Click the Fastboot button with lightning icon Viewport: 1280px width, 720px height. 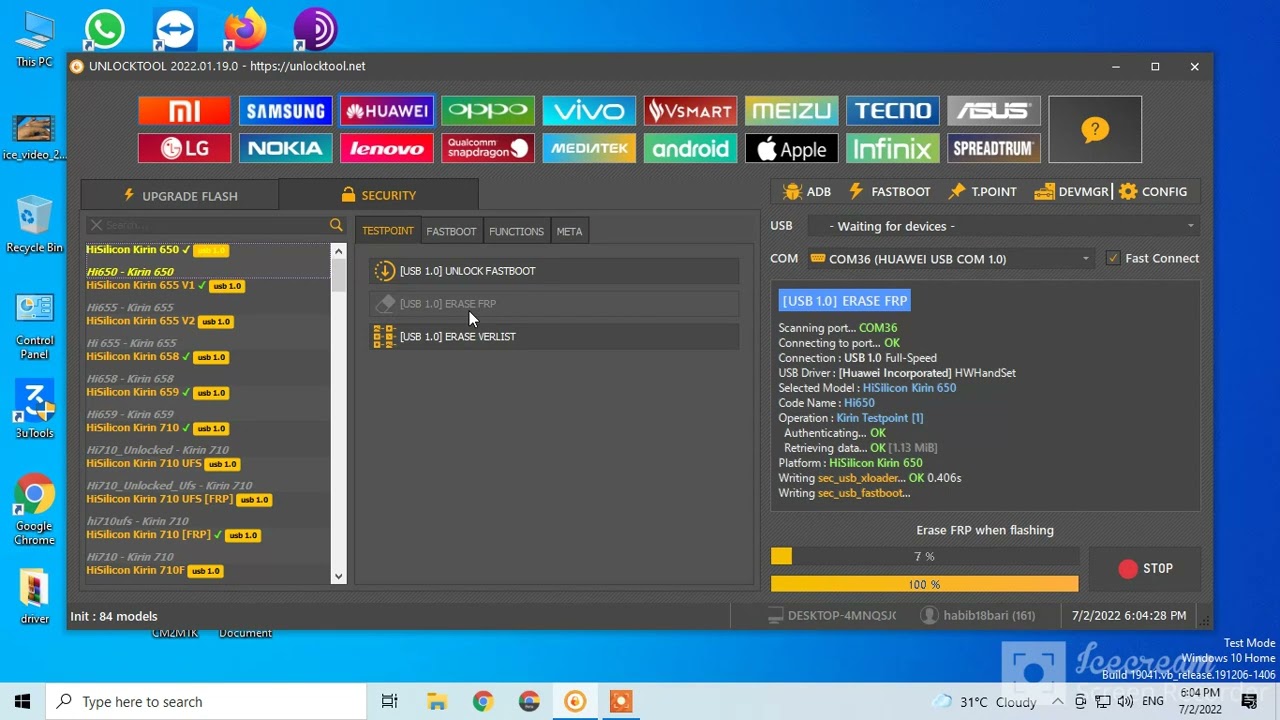[x=889, y=192]
